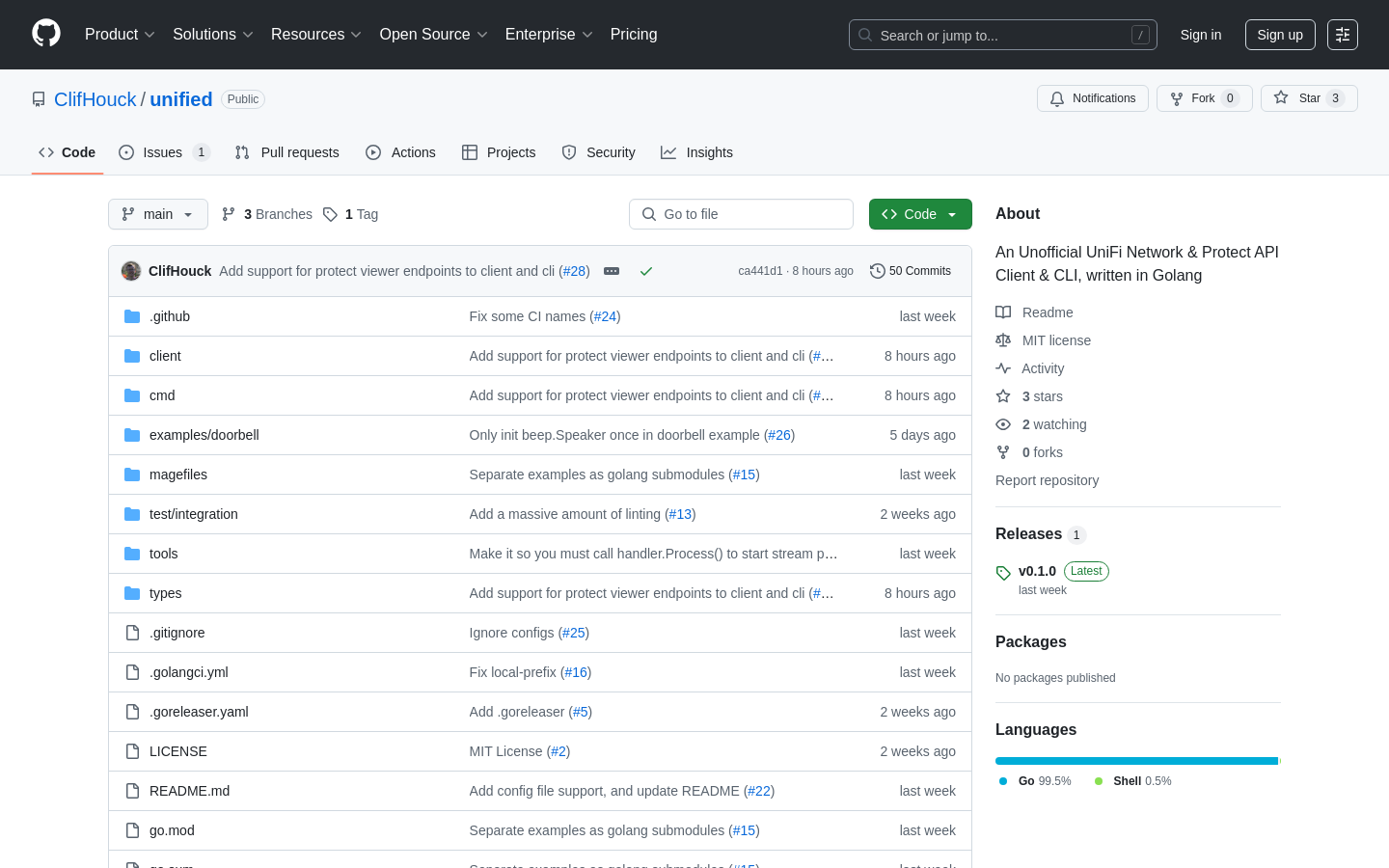
Task: Open the .golangci.yml file
Action: (189, 672)
